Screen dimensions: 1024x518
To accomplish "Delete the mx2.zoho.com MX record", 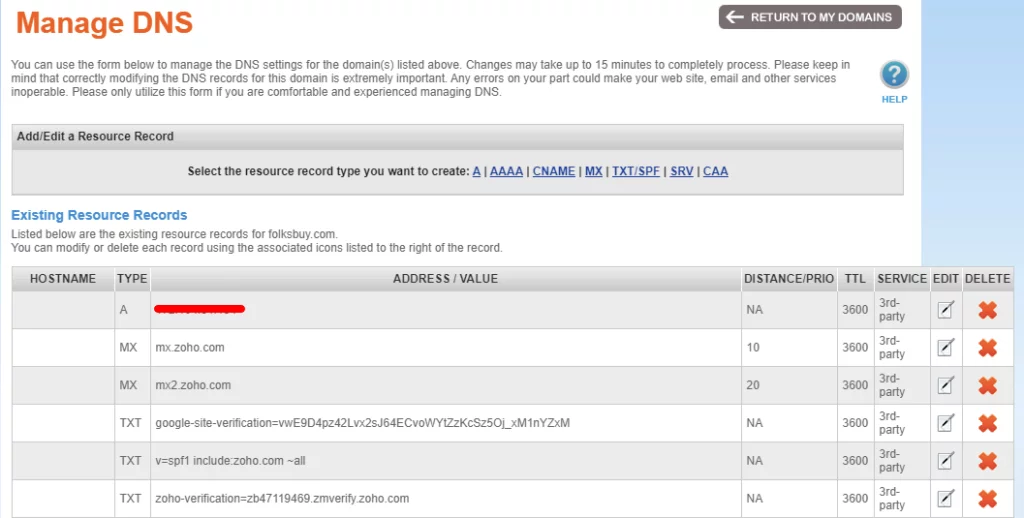I will click(x=987, y=385).
